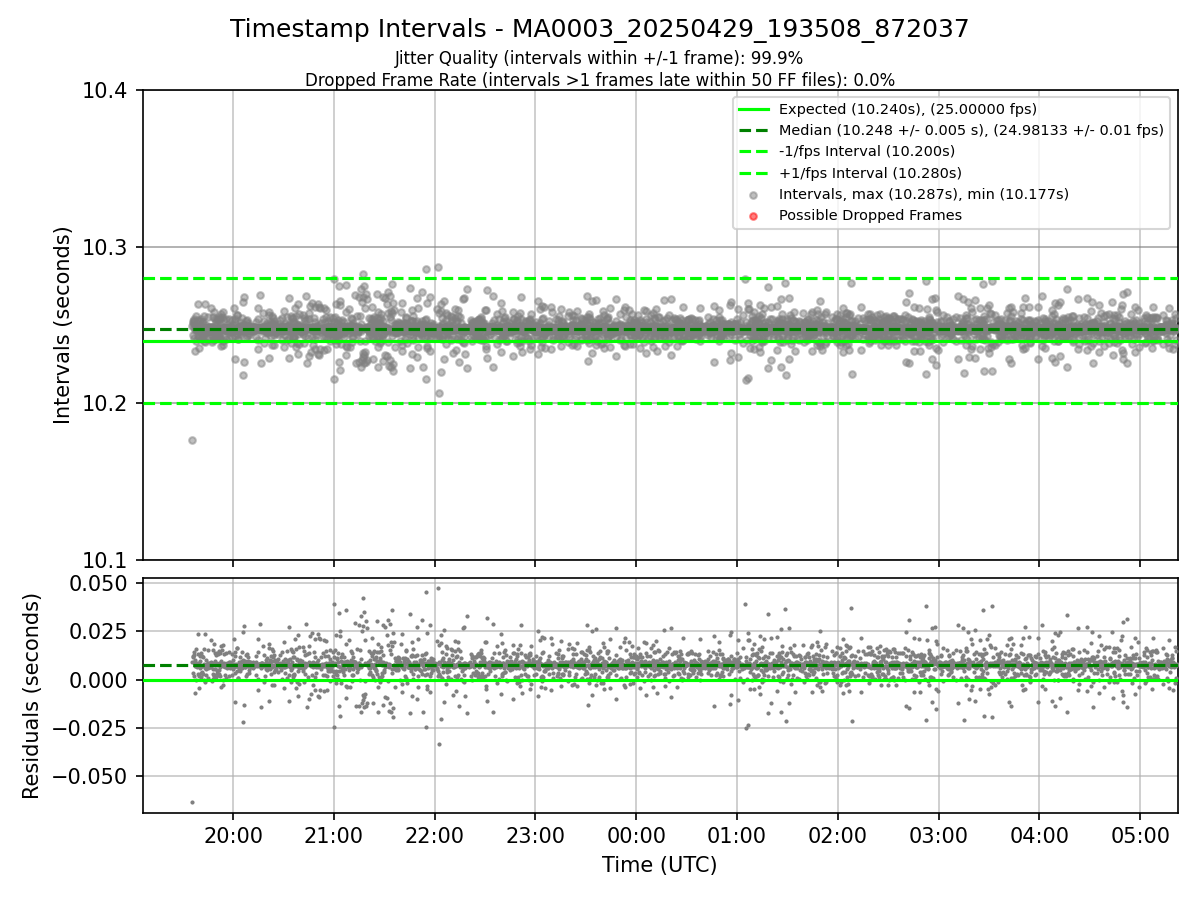Click the residual tick label '−0.025'
The height and width of the screenshot is (900, 1200).
[90, 728]
